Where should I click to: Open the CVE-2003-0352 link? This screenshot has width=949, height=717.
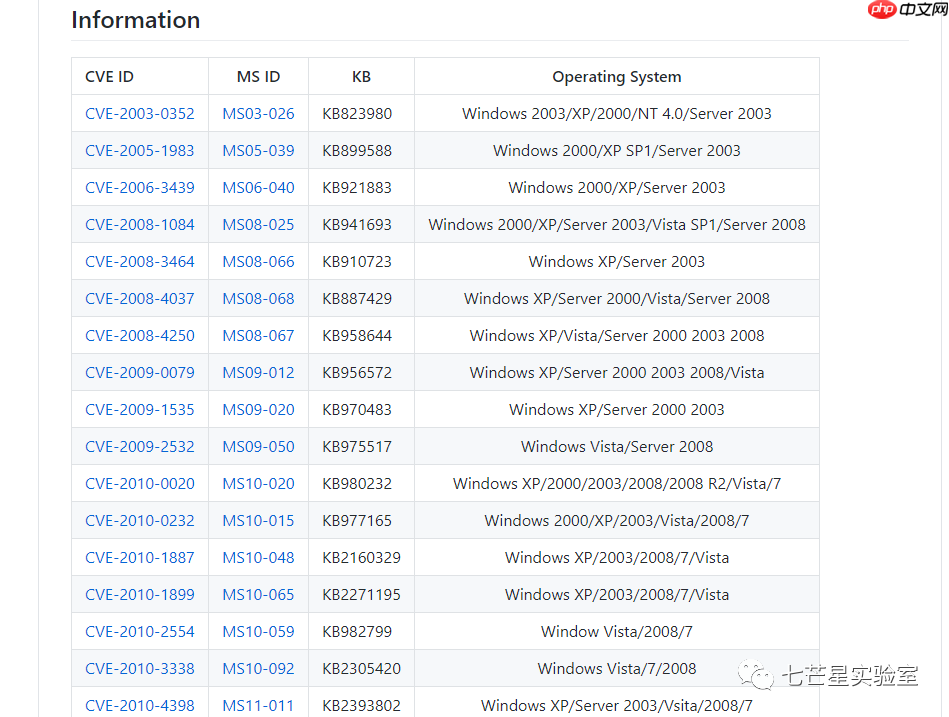point(140,114)
